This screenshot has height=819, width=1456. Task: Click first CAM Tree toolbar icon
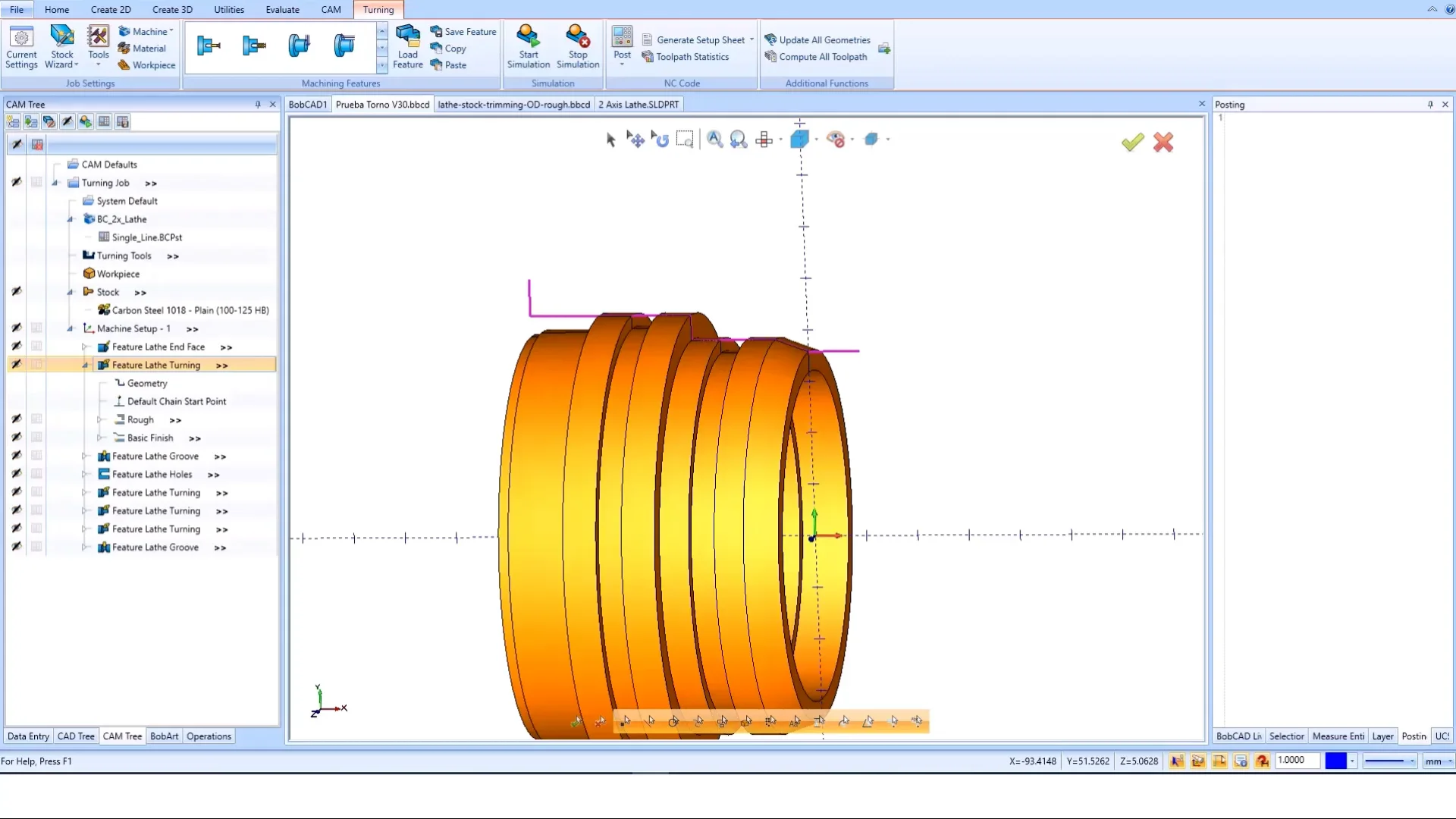(13, 121)
